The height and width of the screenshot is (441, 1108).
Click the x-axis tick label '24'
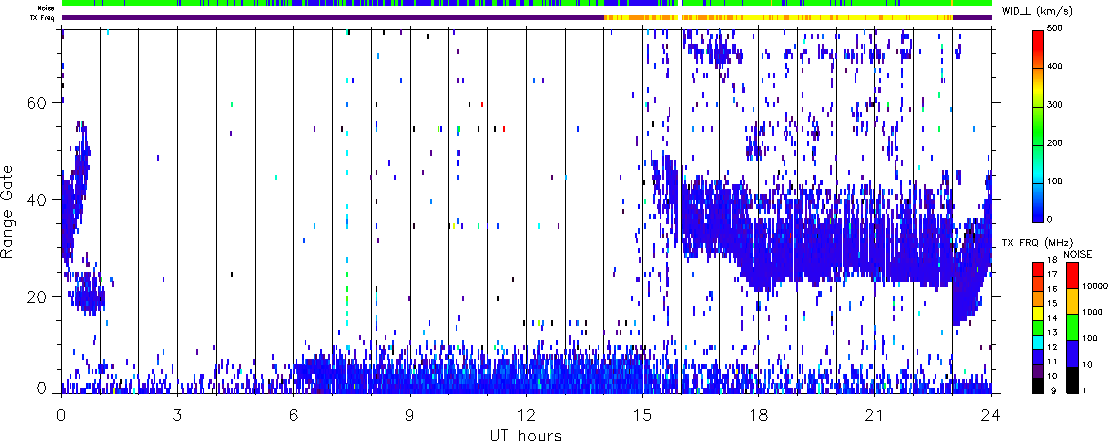[991, 415]
